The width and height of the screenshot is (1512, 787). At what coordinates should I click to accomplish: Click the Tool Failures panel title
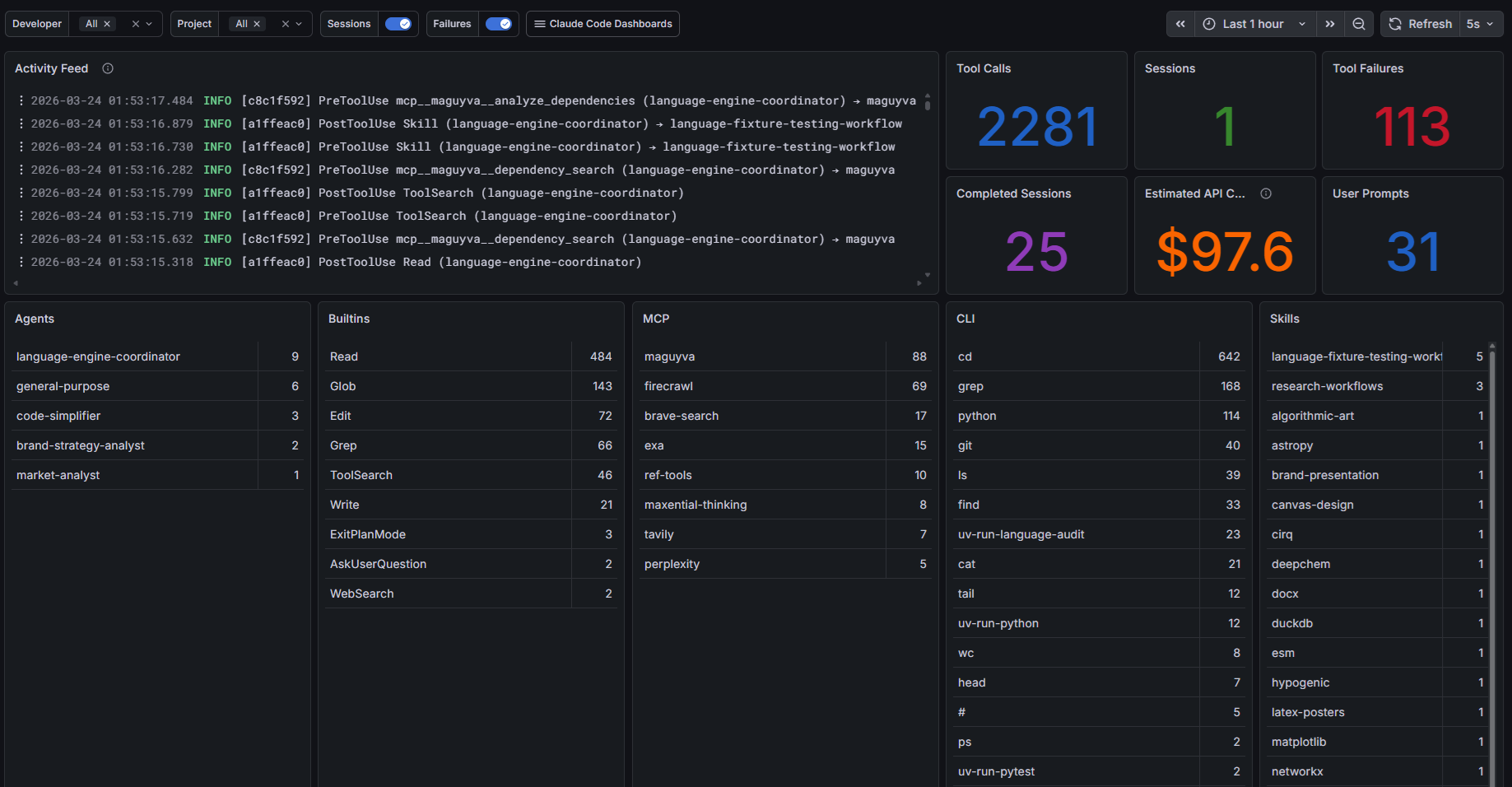tap(1368, 68)
